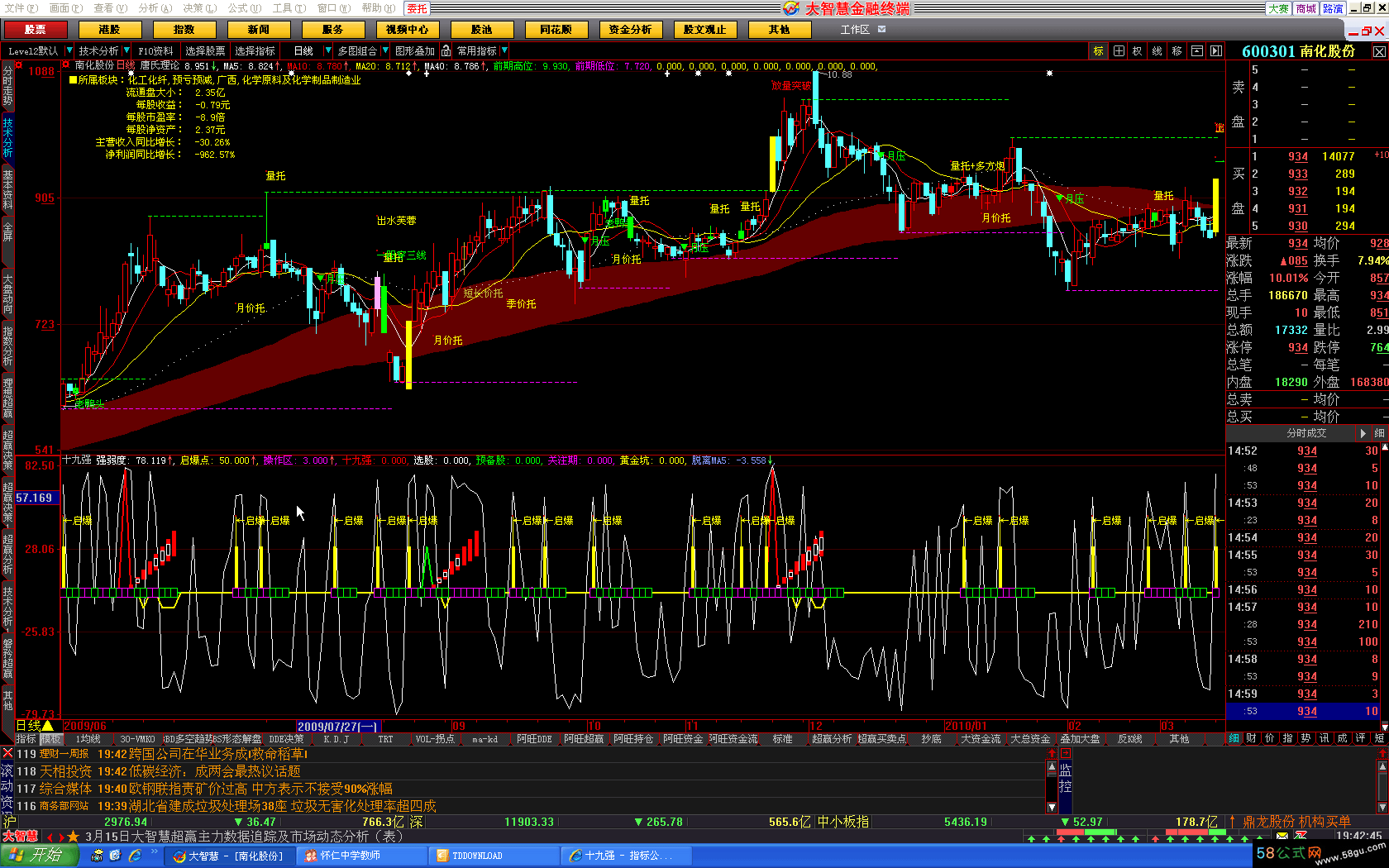
Task: Open 基本资料 in the left sidebar
Action: coord(7,189)
